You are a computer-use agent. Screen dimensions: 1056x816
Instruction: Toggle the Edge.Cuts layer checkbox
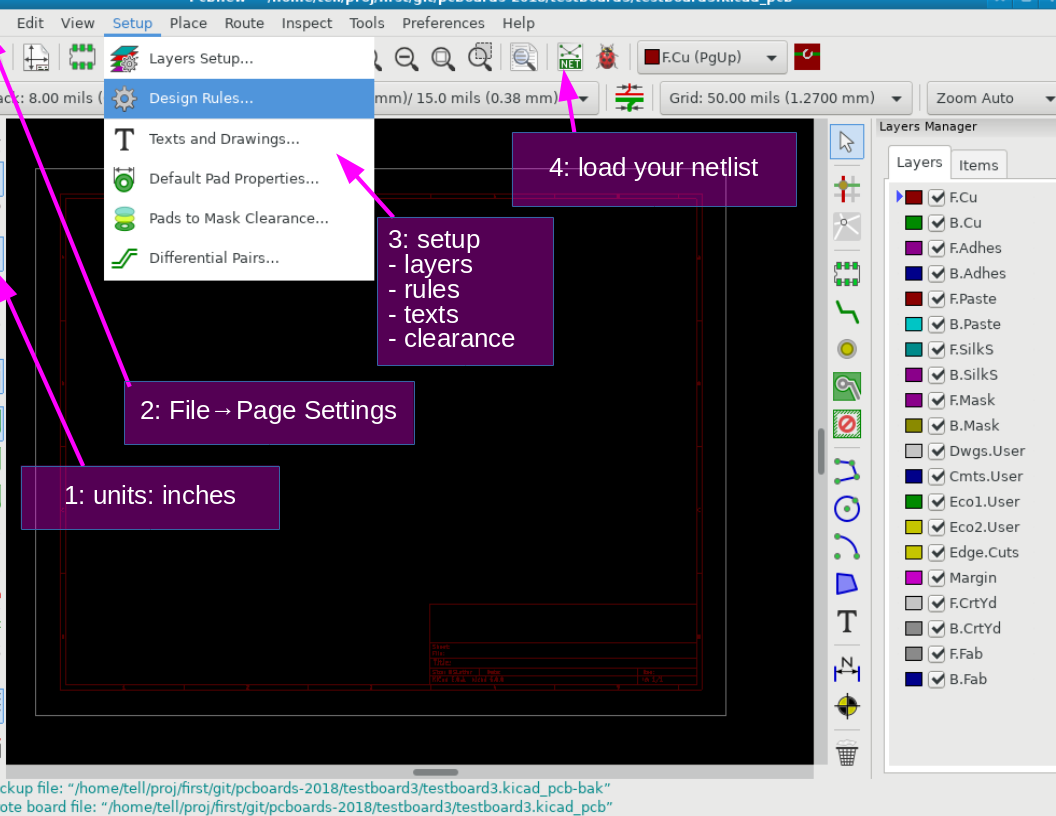coord(937,553)
